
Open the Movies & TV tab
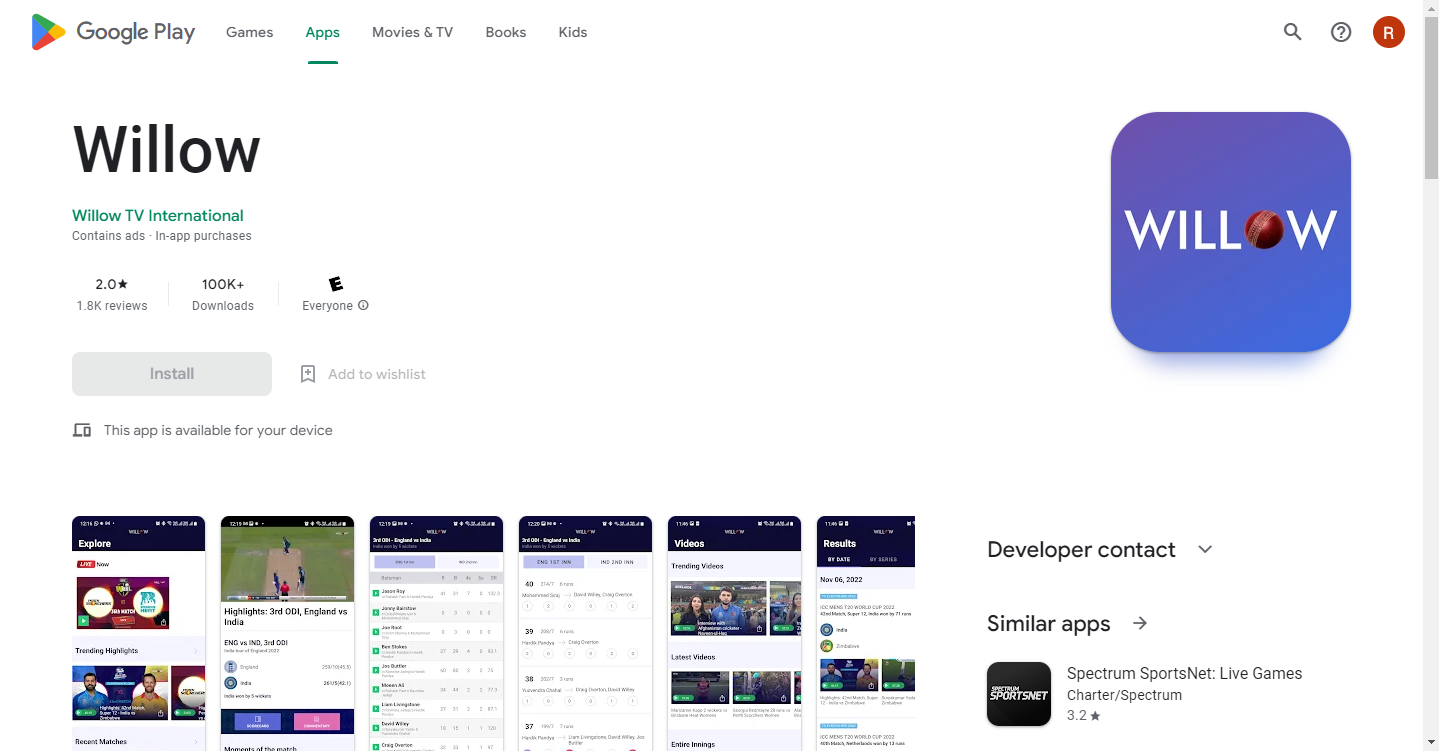tap(412, 32)
